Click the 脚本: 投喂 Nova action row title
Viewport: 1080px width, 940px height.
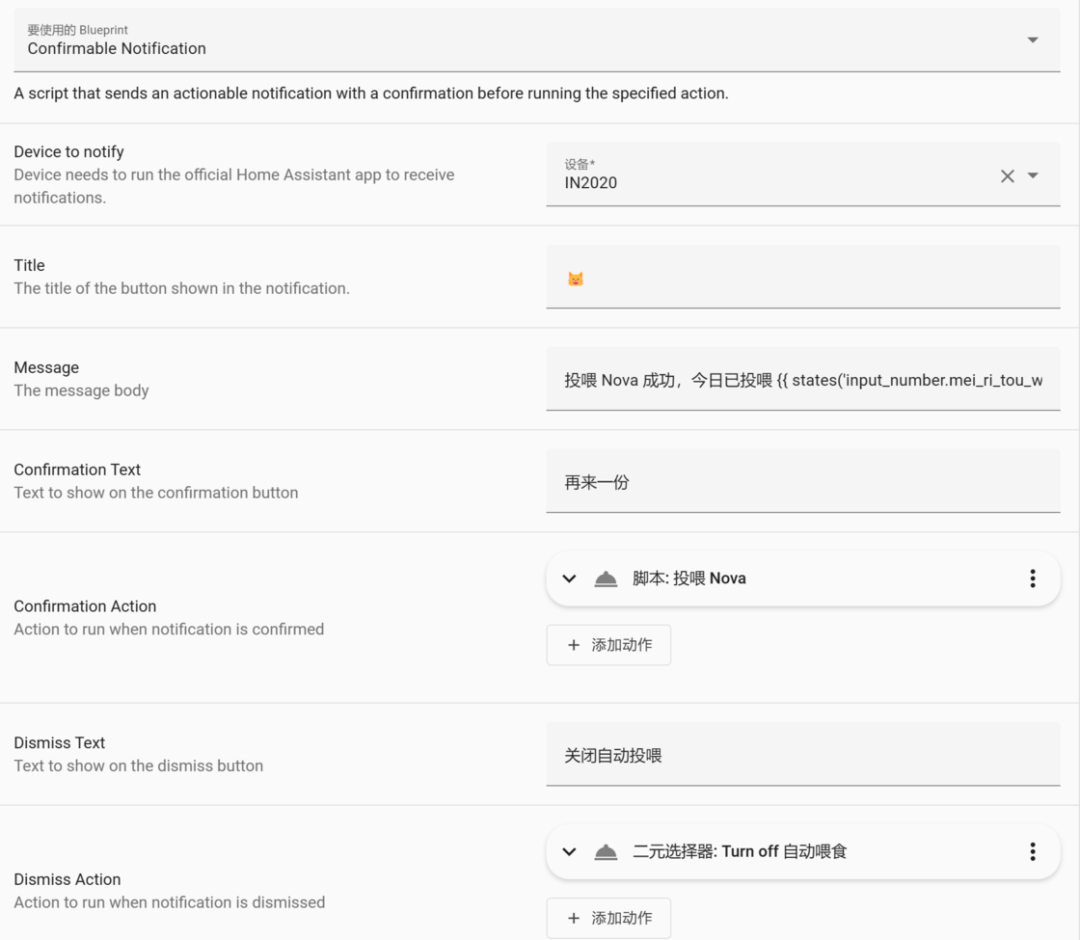(x=689, y=578)
